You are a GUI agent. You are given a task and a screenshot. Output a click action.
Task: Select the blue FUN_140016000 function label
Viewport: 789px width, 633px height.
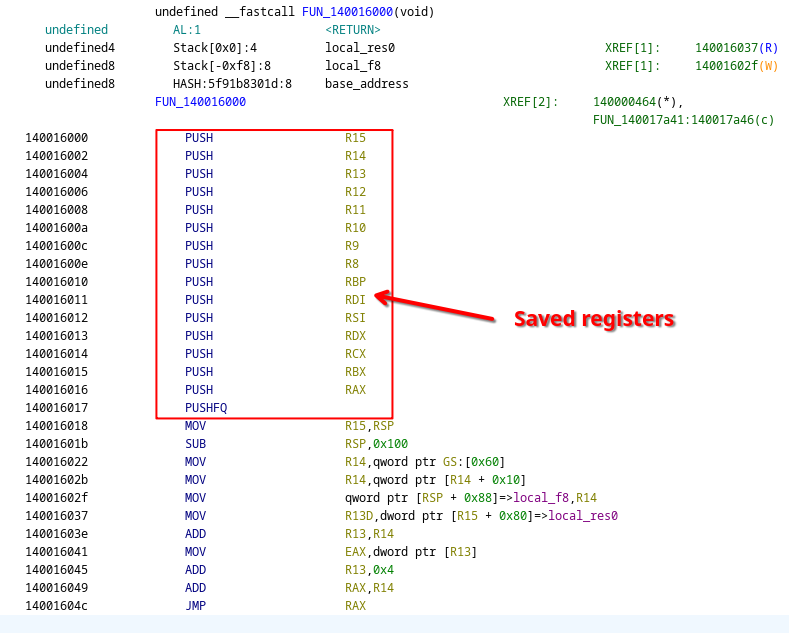tap(200, 102)
